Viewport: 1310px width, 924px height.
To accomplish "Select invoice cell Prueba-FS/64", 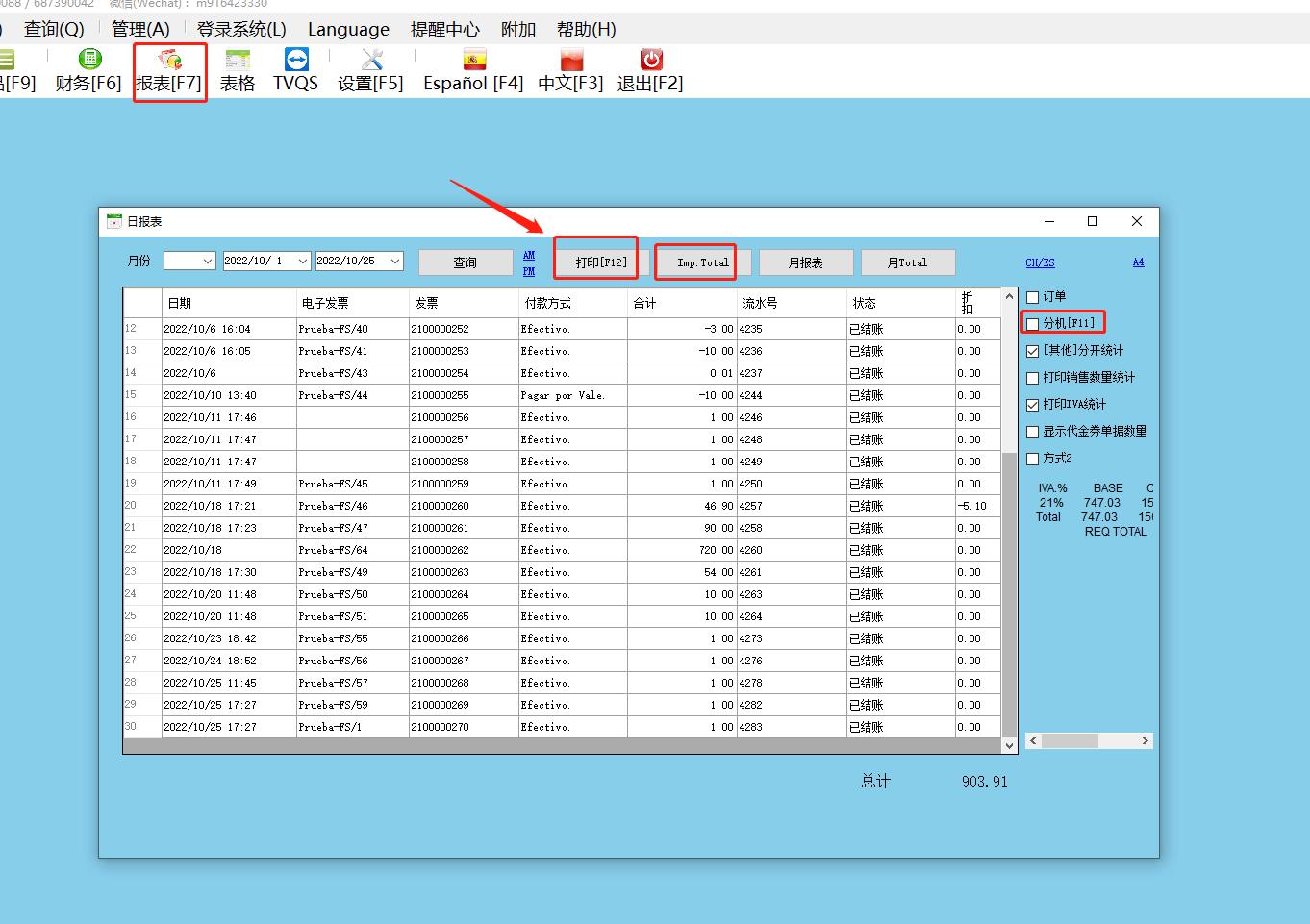I will click(x=353, y=550).
